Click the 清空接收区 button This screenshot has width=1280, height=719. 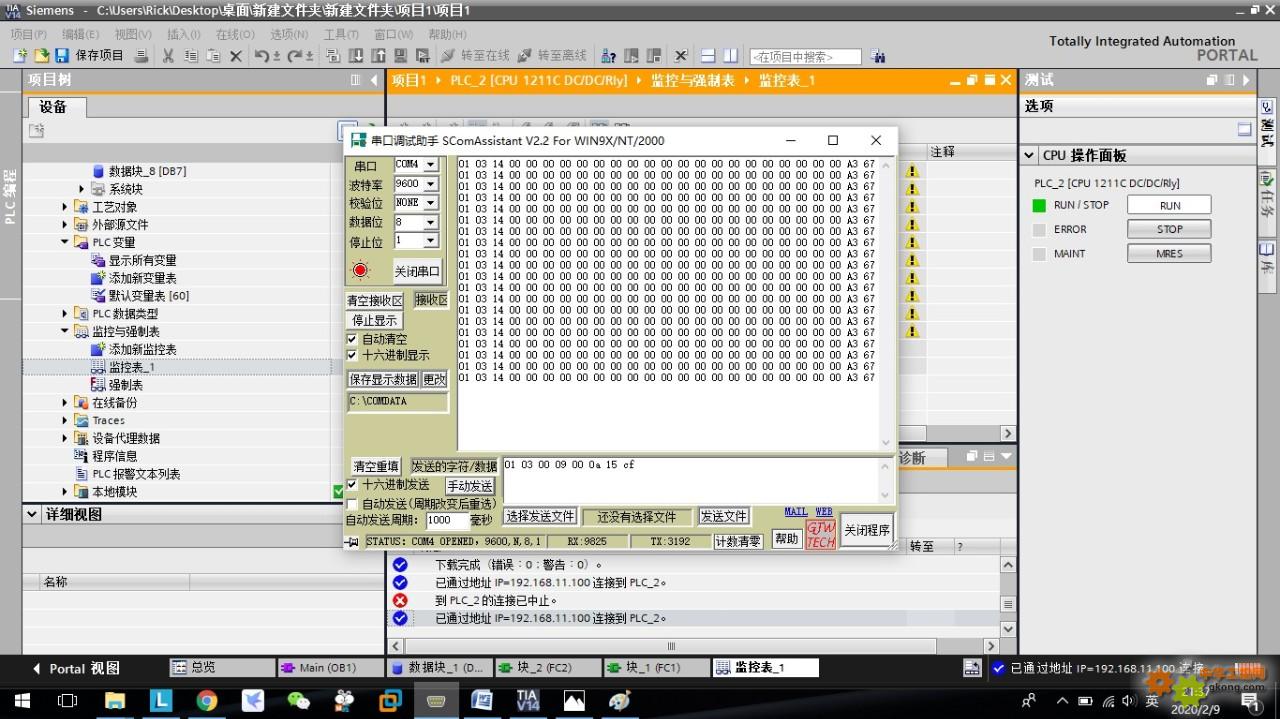375,300
